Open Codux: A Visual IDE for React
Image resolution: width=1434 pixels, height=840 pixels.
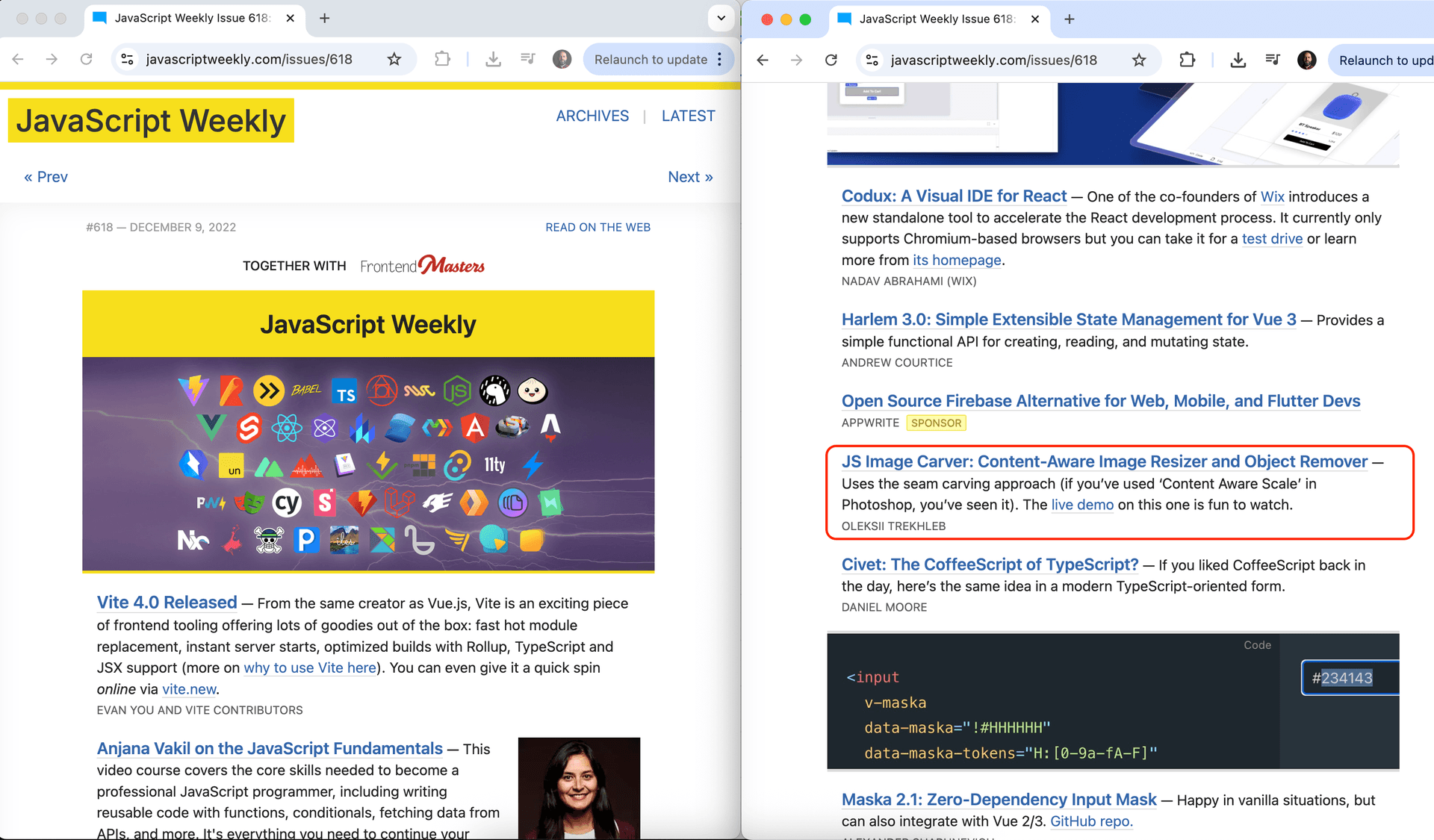click(x=954, y=196)
